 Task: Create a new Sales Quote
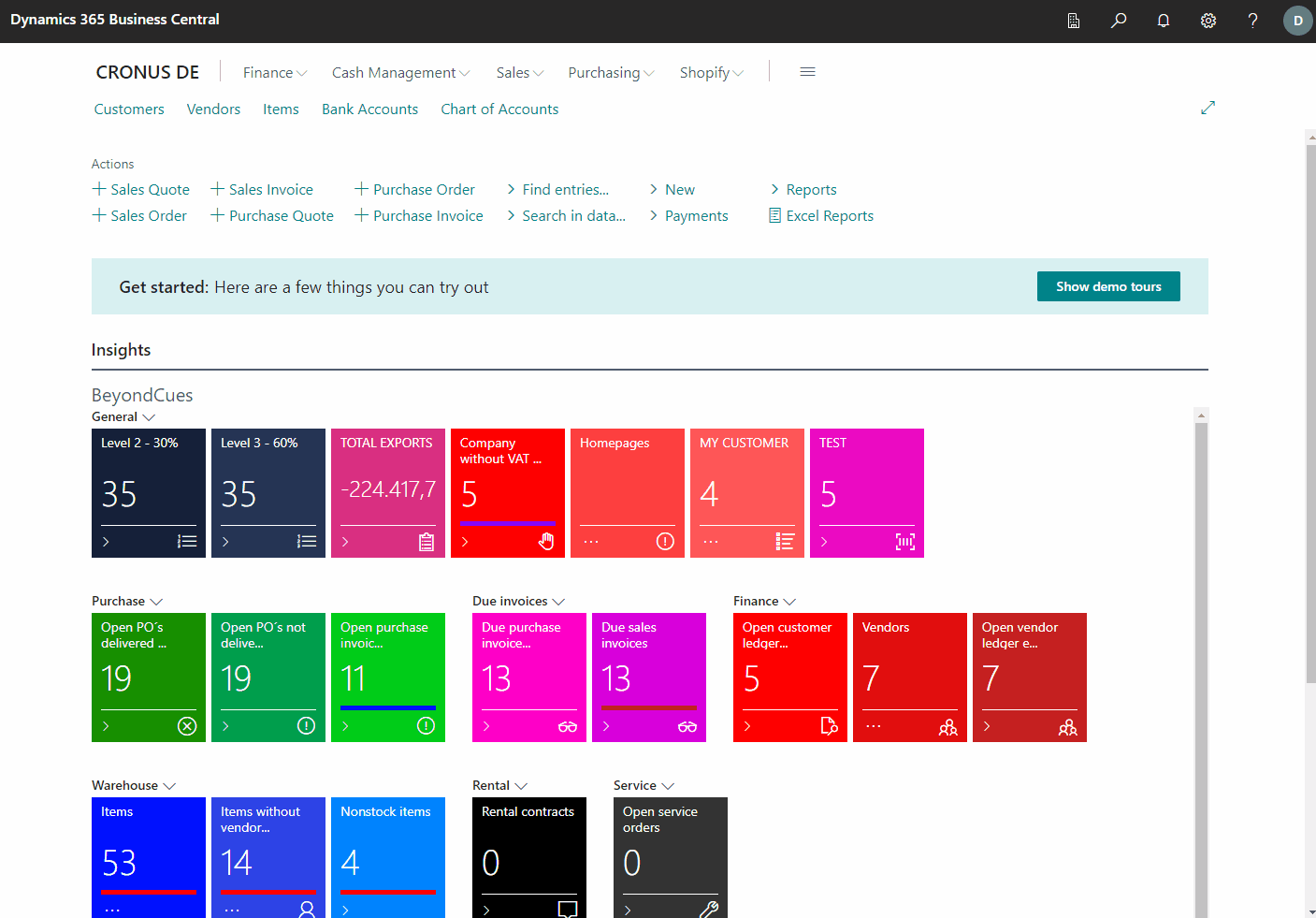tap(141, 190)
